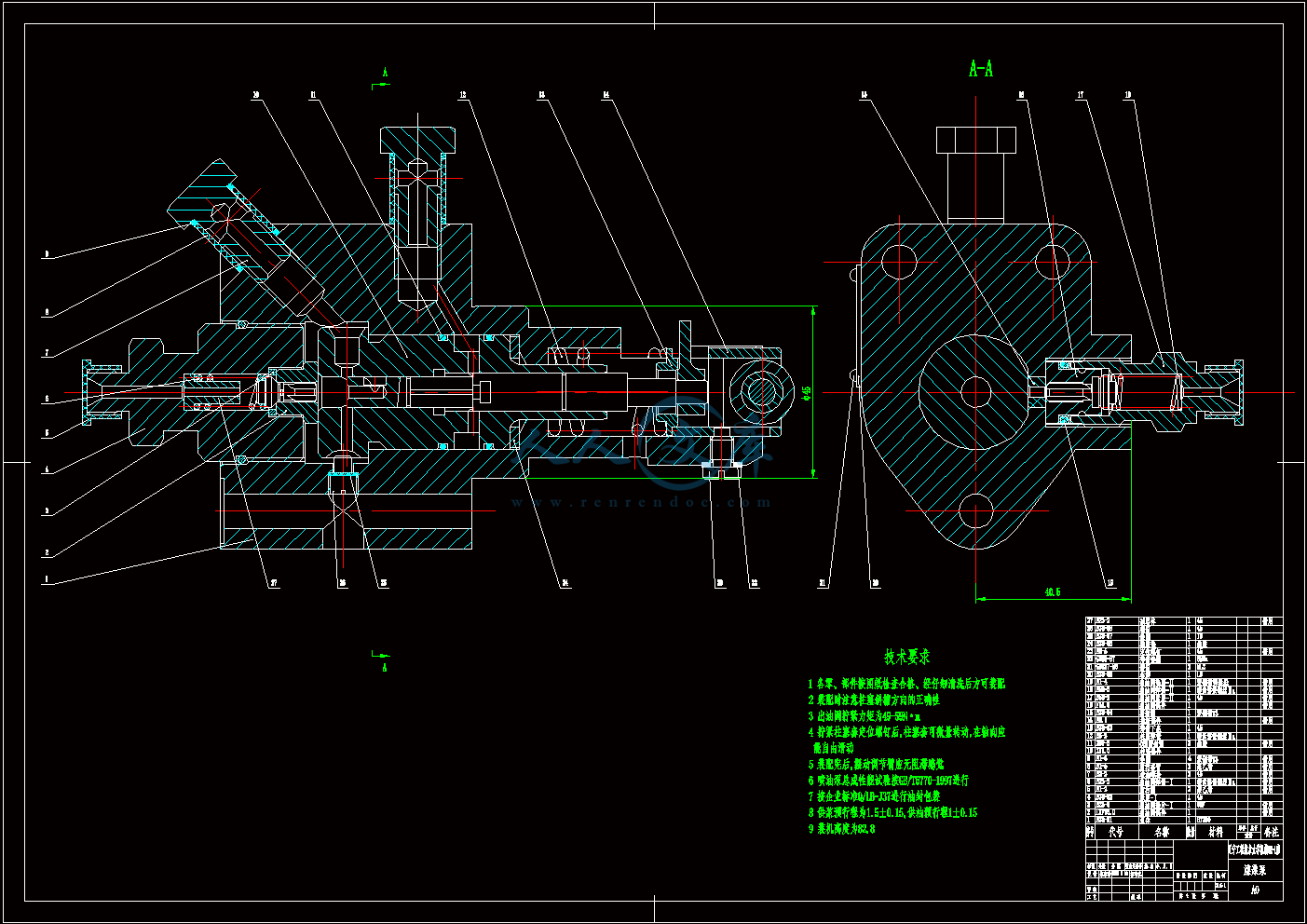Click the "A0" sheet size in title block

[x=1255, y=891]
